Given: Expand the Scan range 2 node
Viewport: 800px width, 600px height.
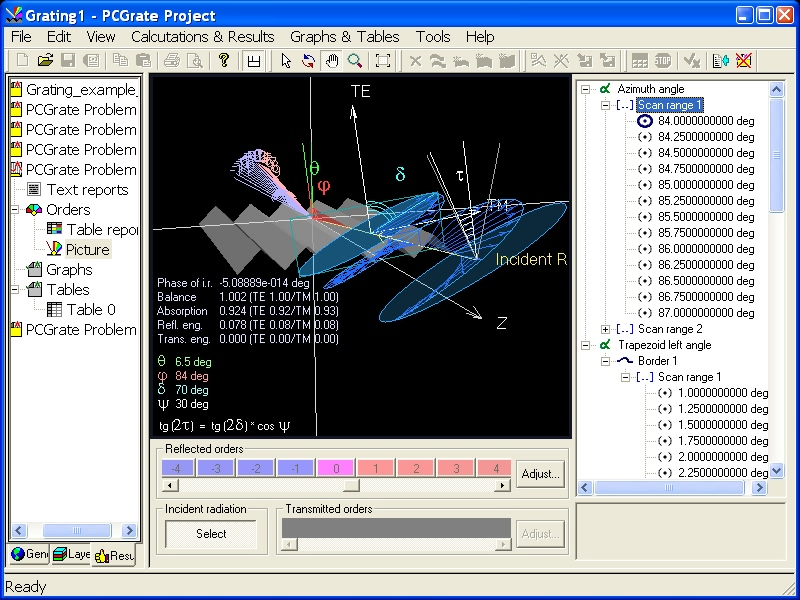Looking at the screenshot, I should pyautogui.click(x=606, y=329).
